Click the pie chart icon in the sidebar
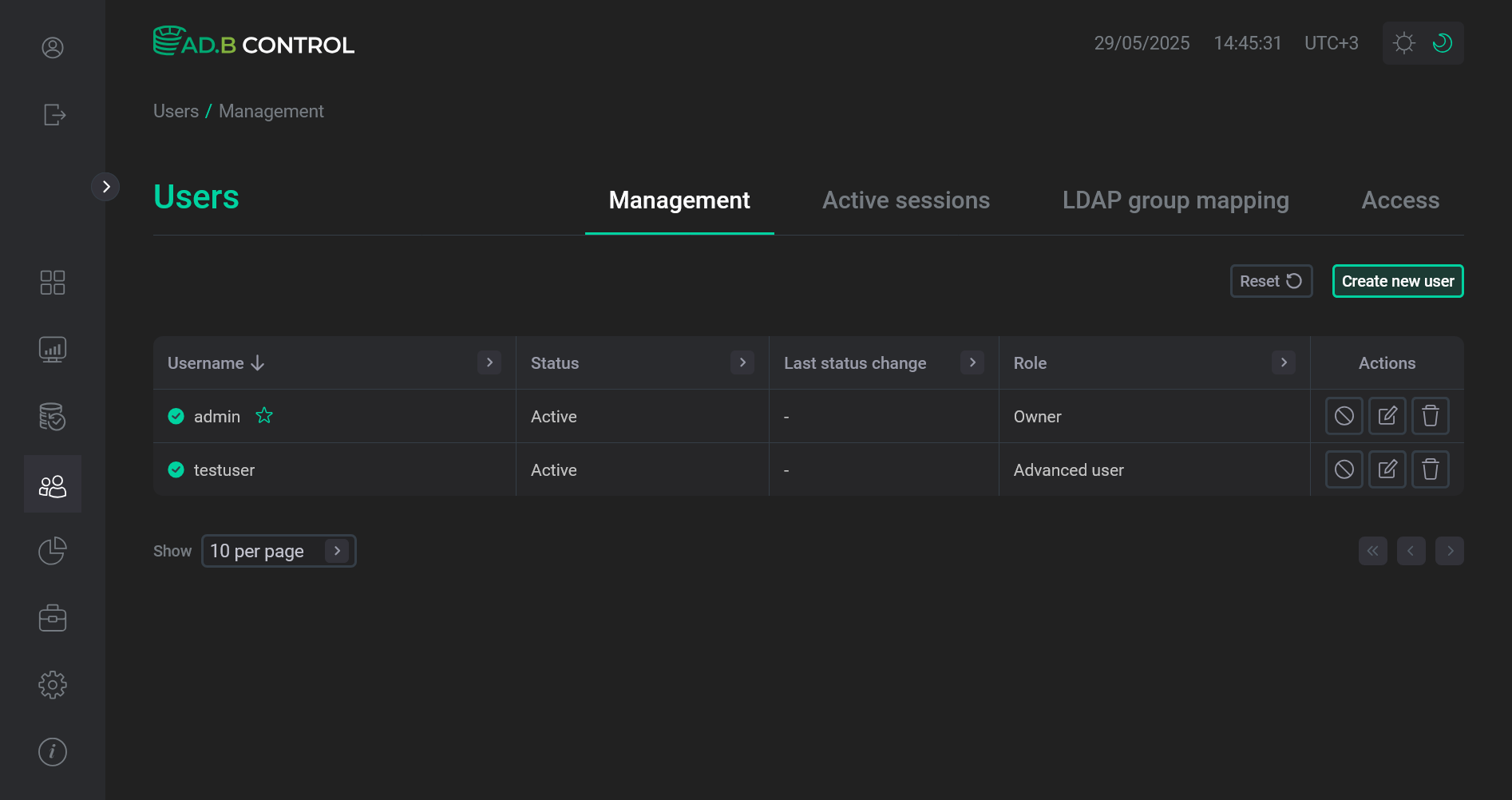The width and height of the screenshot is (1512, 800). (x=52, y=550)
